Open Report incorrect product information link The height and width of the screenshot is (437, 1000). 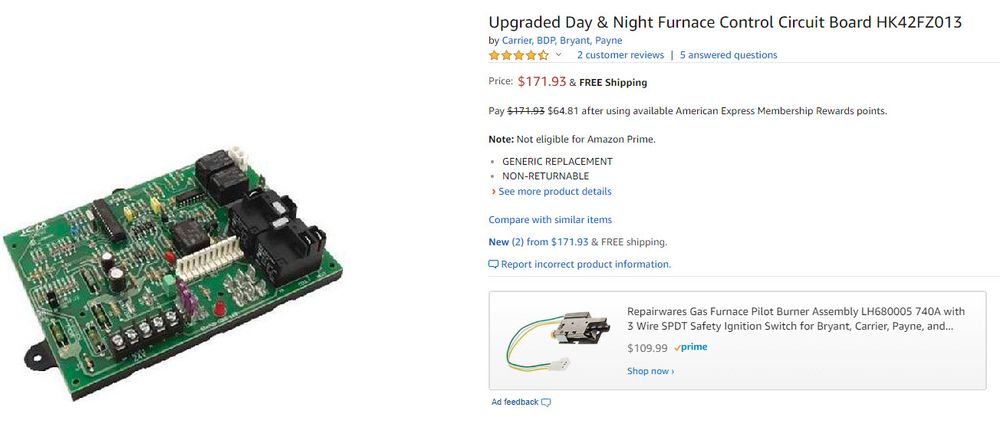click(x=585, y=264)
